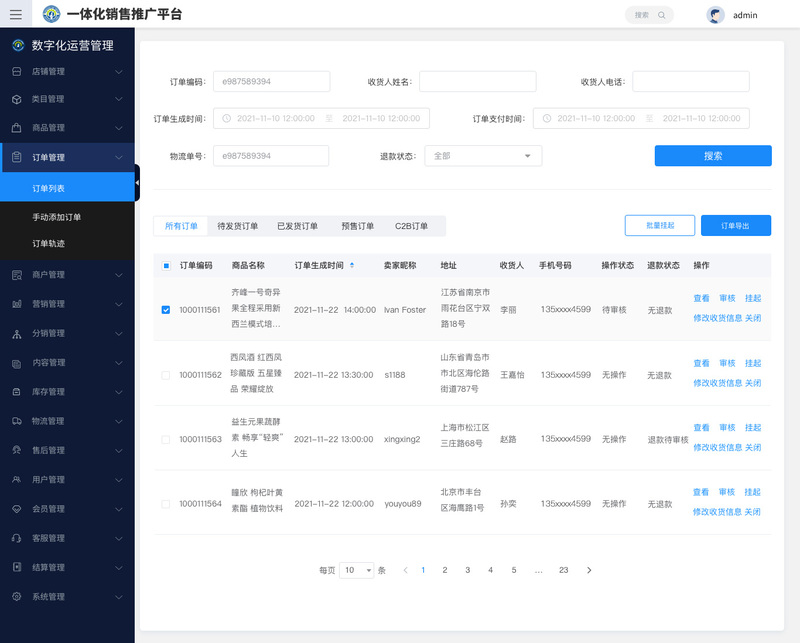Viewport: 800px width, 643px height.
Task: Expand 商品管理 chevron
Action: click(x=118, y=128)
